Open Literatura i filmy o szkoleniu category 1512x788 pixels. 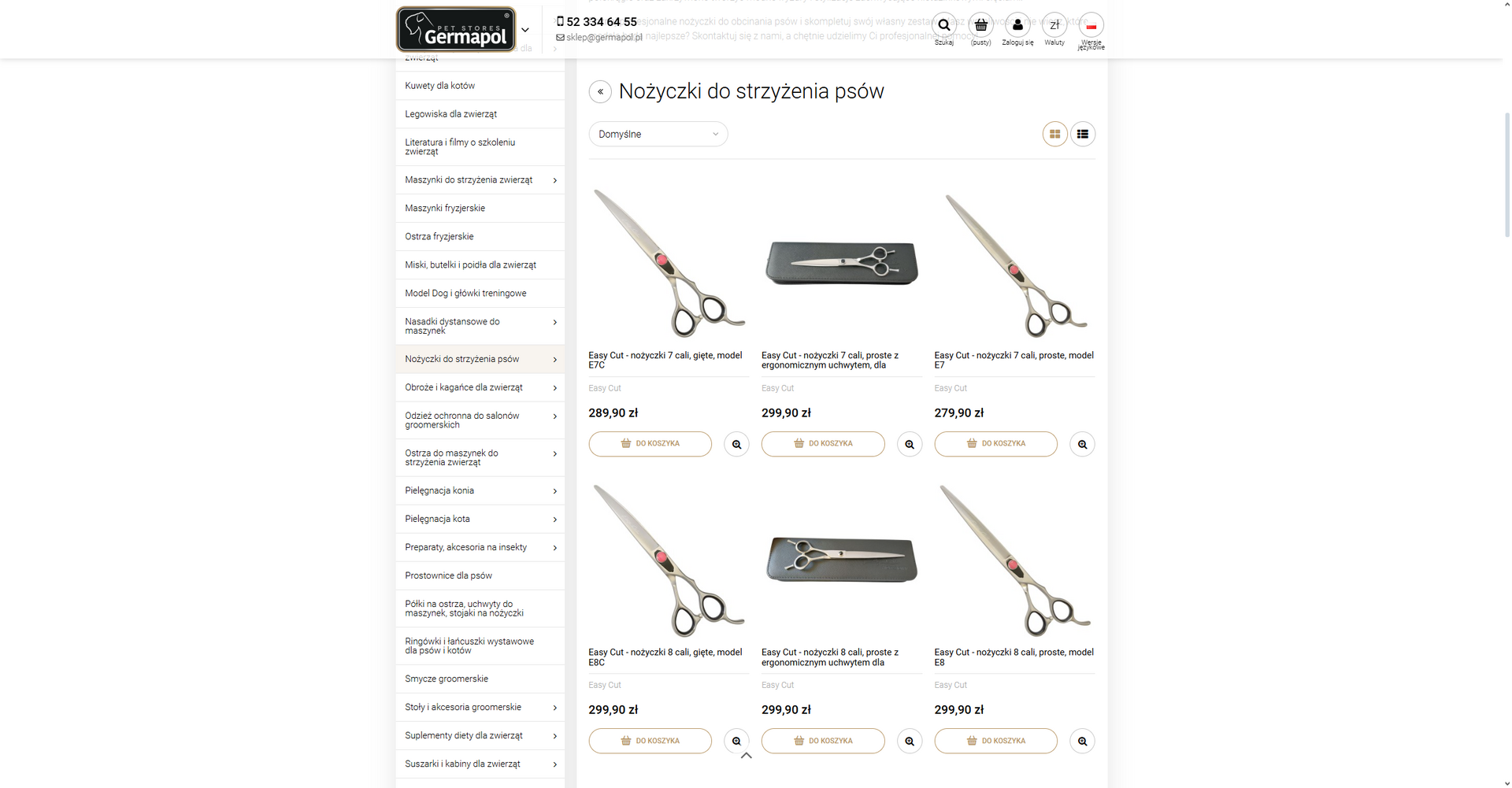click(480, 147)
